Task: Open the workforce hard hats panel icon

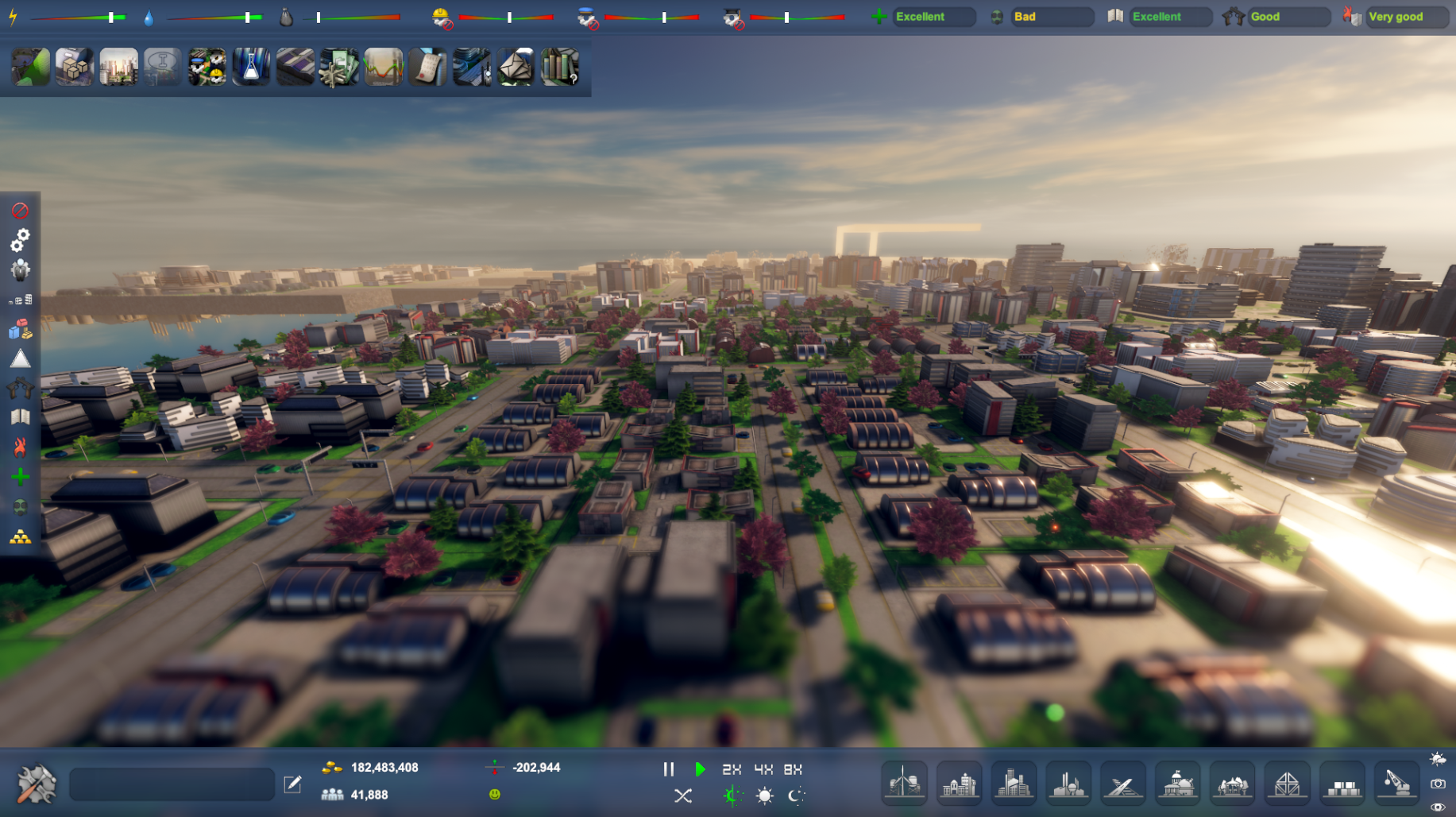Action: point(207,67)
